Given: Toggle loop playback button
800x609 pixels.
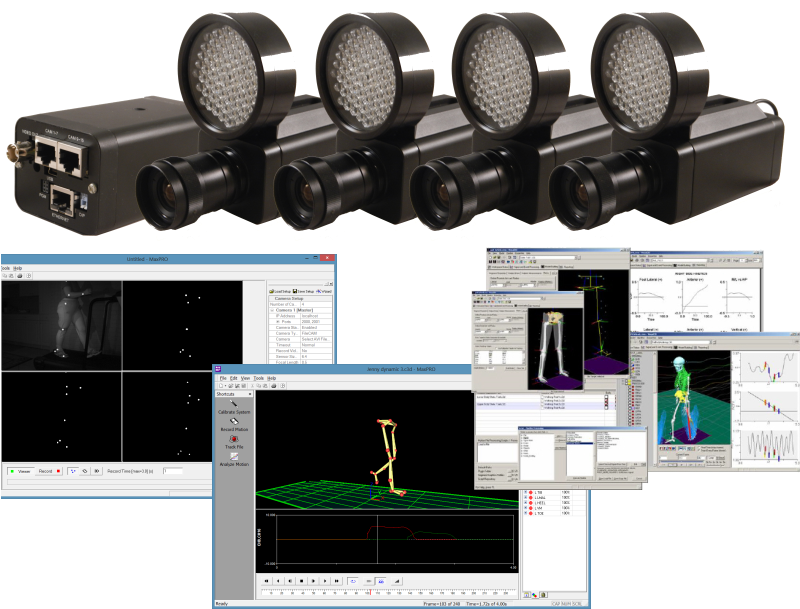Looking at the screenshot, I should [353, 581].
